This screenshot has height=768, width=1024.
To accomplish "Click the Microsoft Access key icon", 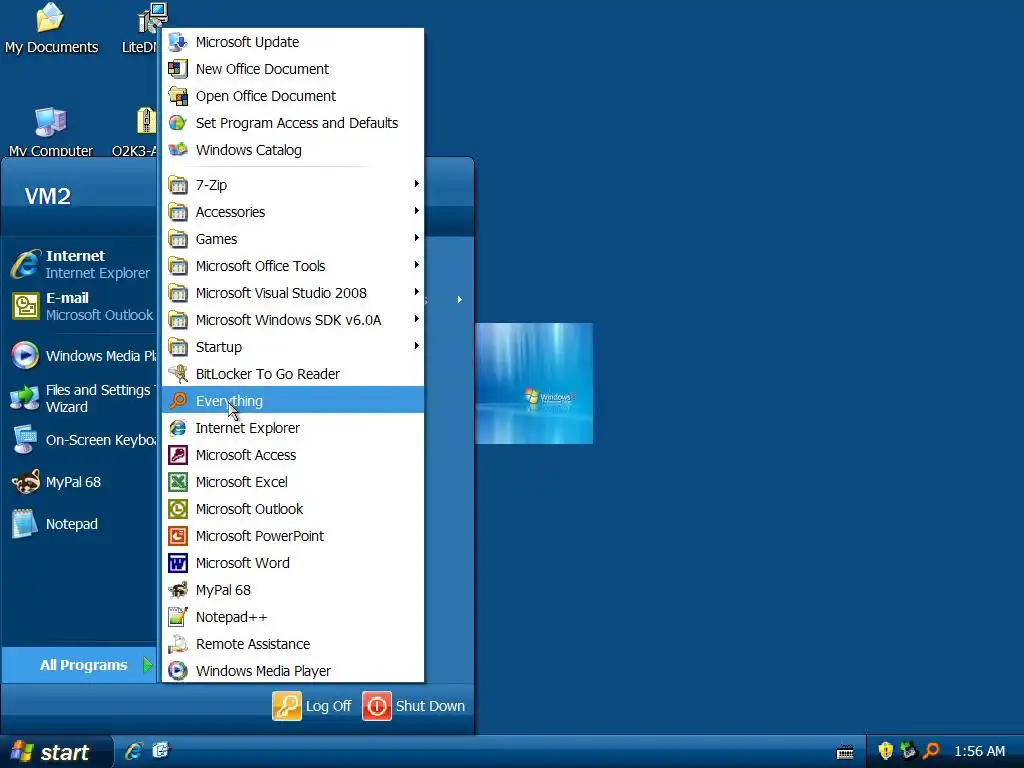I will pos(178,455).
